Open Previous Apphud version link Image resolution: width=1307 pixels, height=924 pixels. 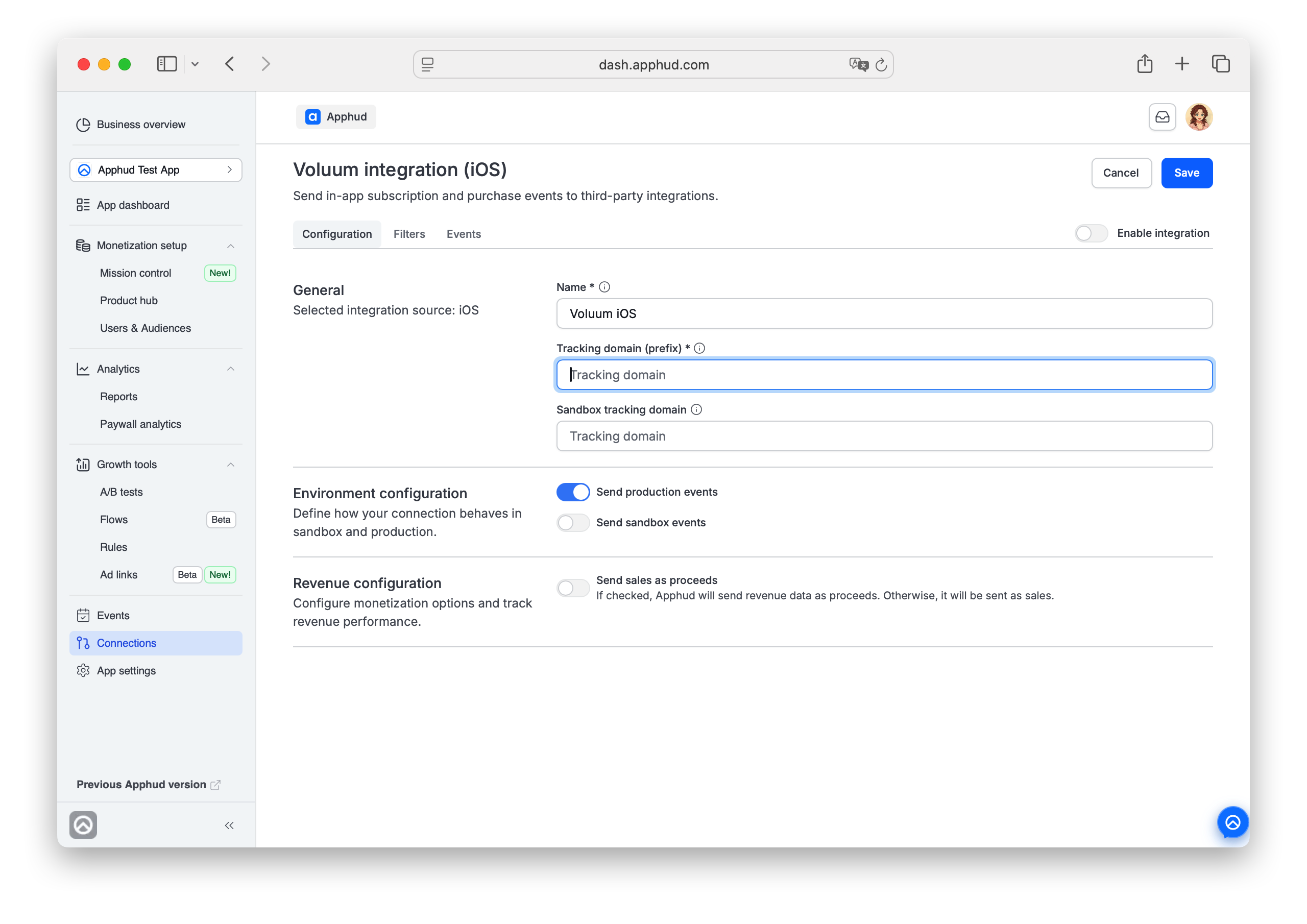click(149, 785)
